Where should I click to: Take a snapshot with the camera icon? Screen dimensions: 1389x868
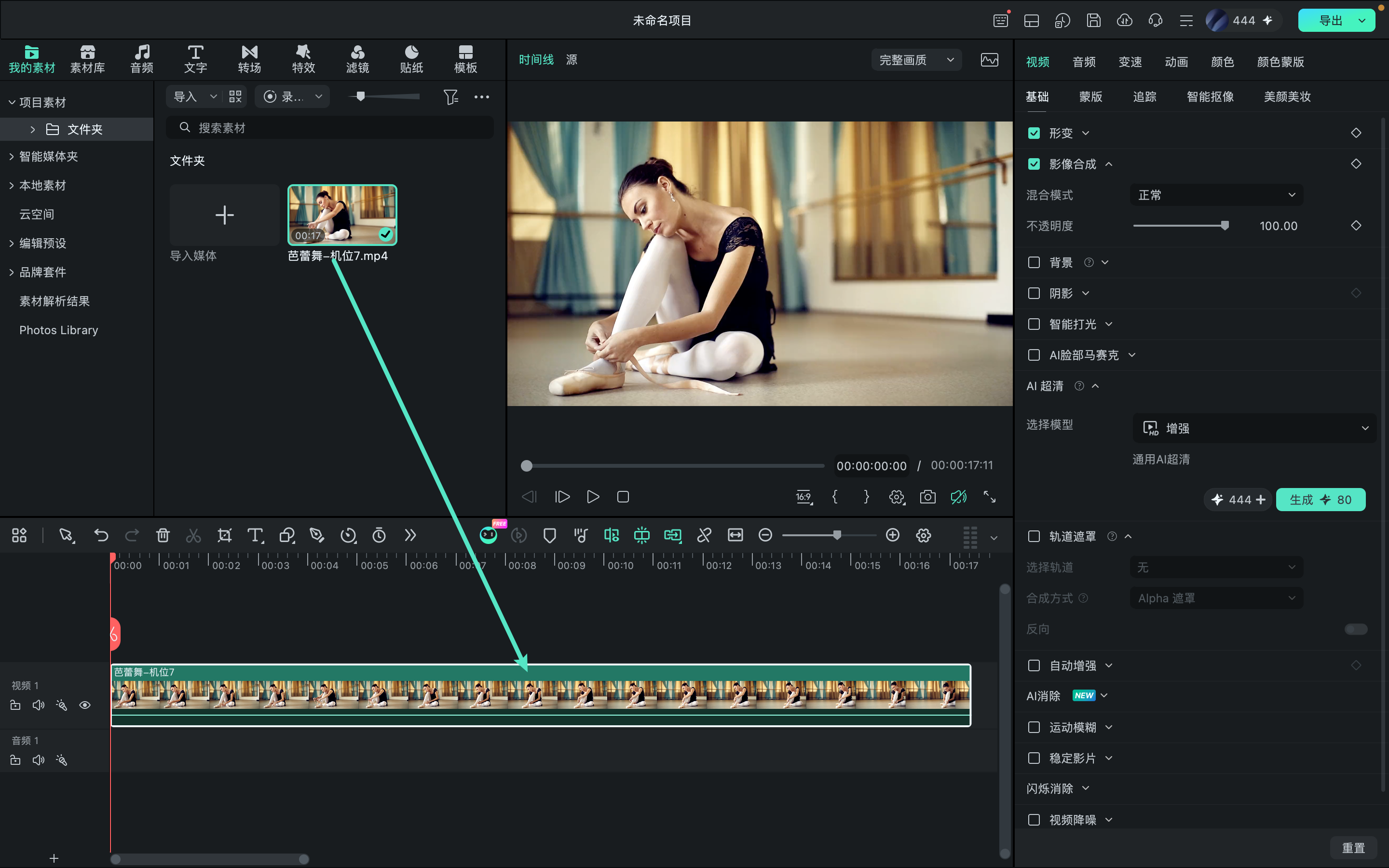click(927, 497)
